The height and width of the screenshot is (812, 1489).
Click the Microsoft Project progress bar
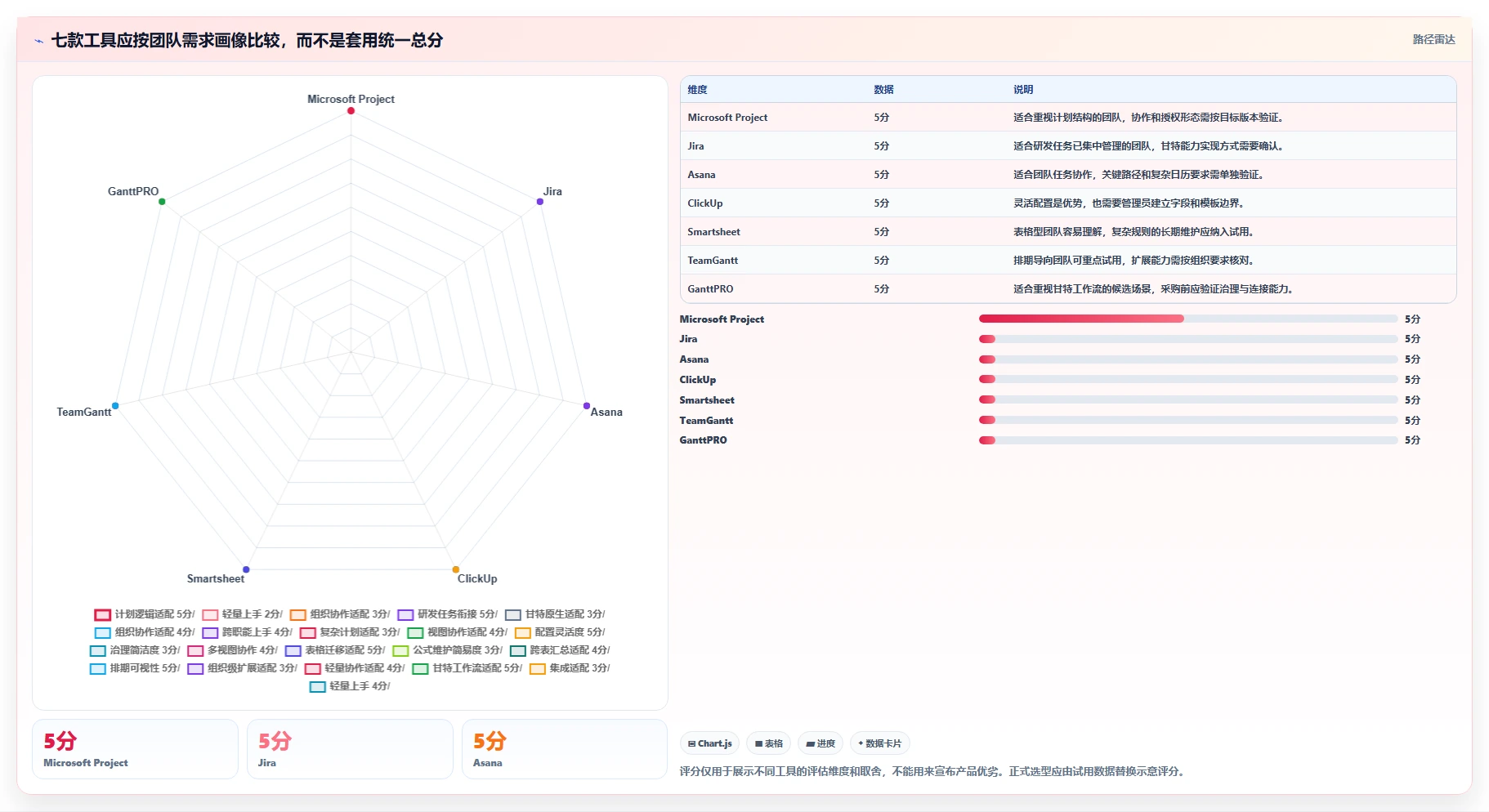click(1188, 319)
